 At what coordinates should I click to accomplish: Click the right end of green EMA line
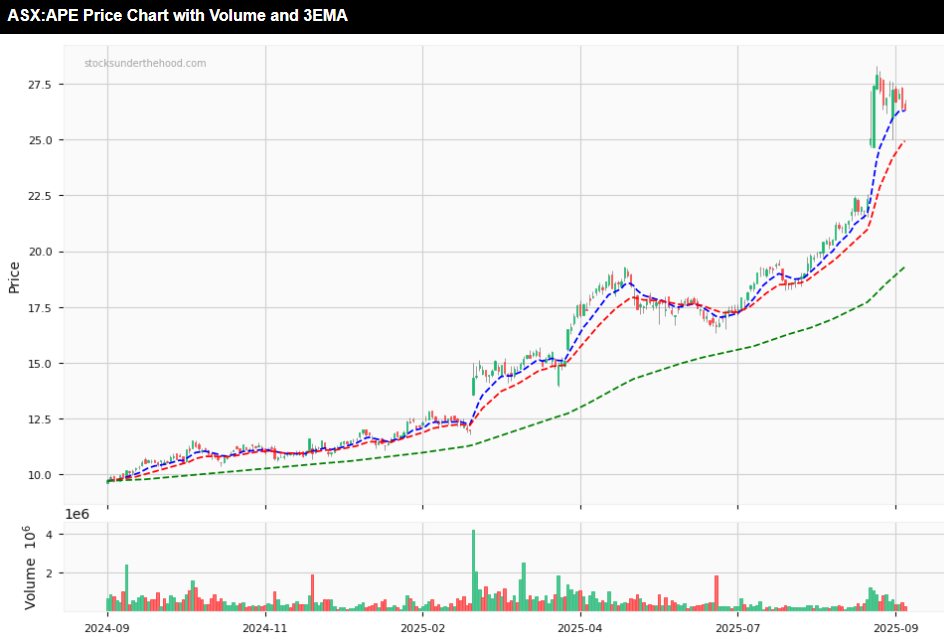[904, 267]
